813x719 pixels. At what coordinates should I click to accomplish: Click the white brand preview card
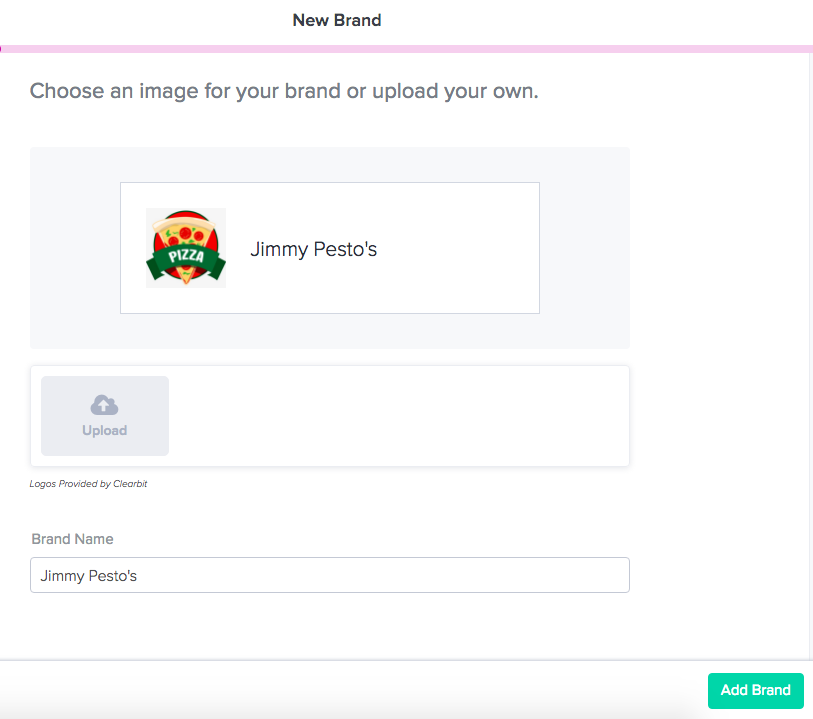[330, 248]
